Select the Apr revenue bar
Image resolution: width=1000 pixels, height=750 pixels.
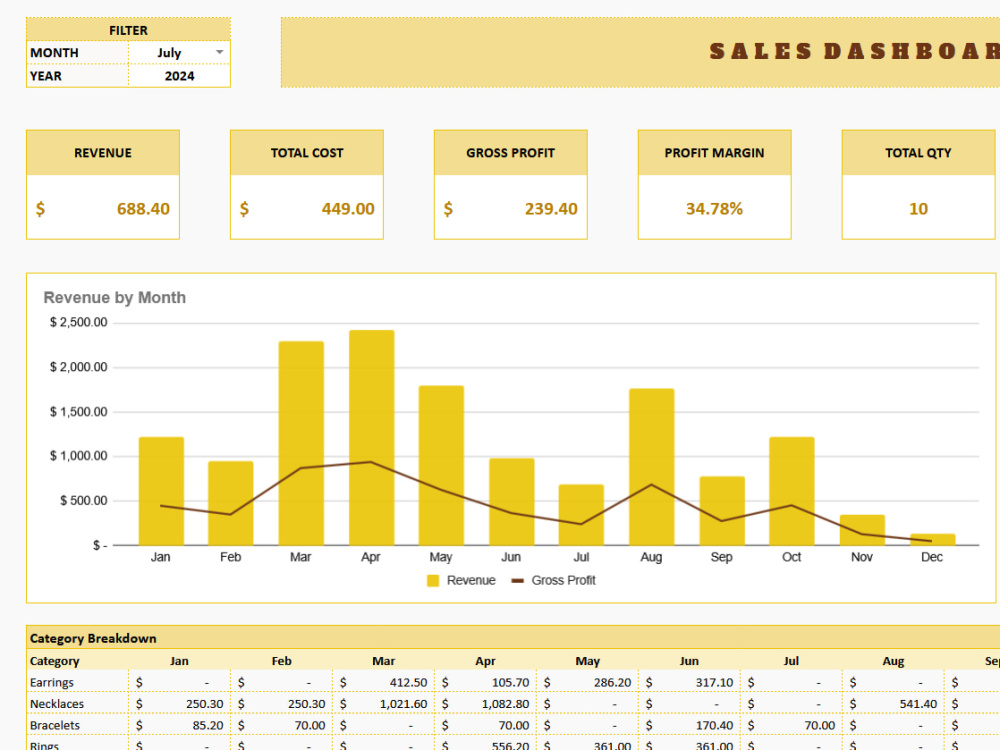[372, 438]
